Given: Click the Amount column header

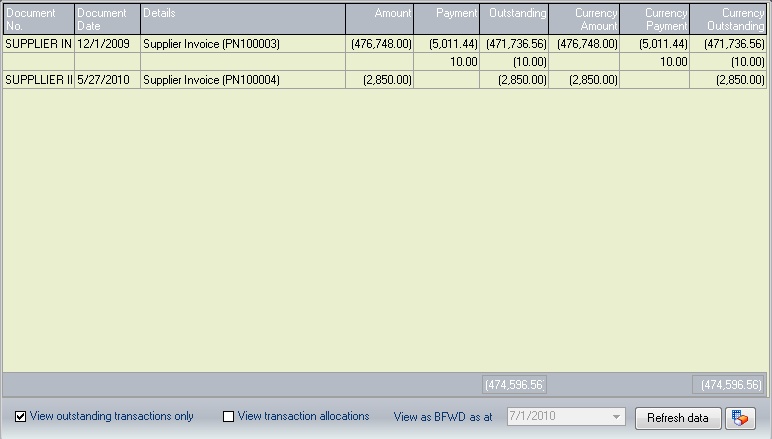Looking at the screenshot, I should point(380,19).
